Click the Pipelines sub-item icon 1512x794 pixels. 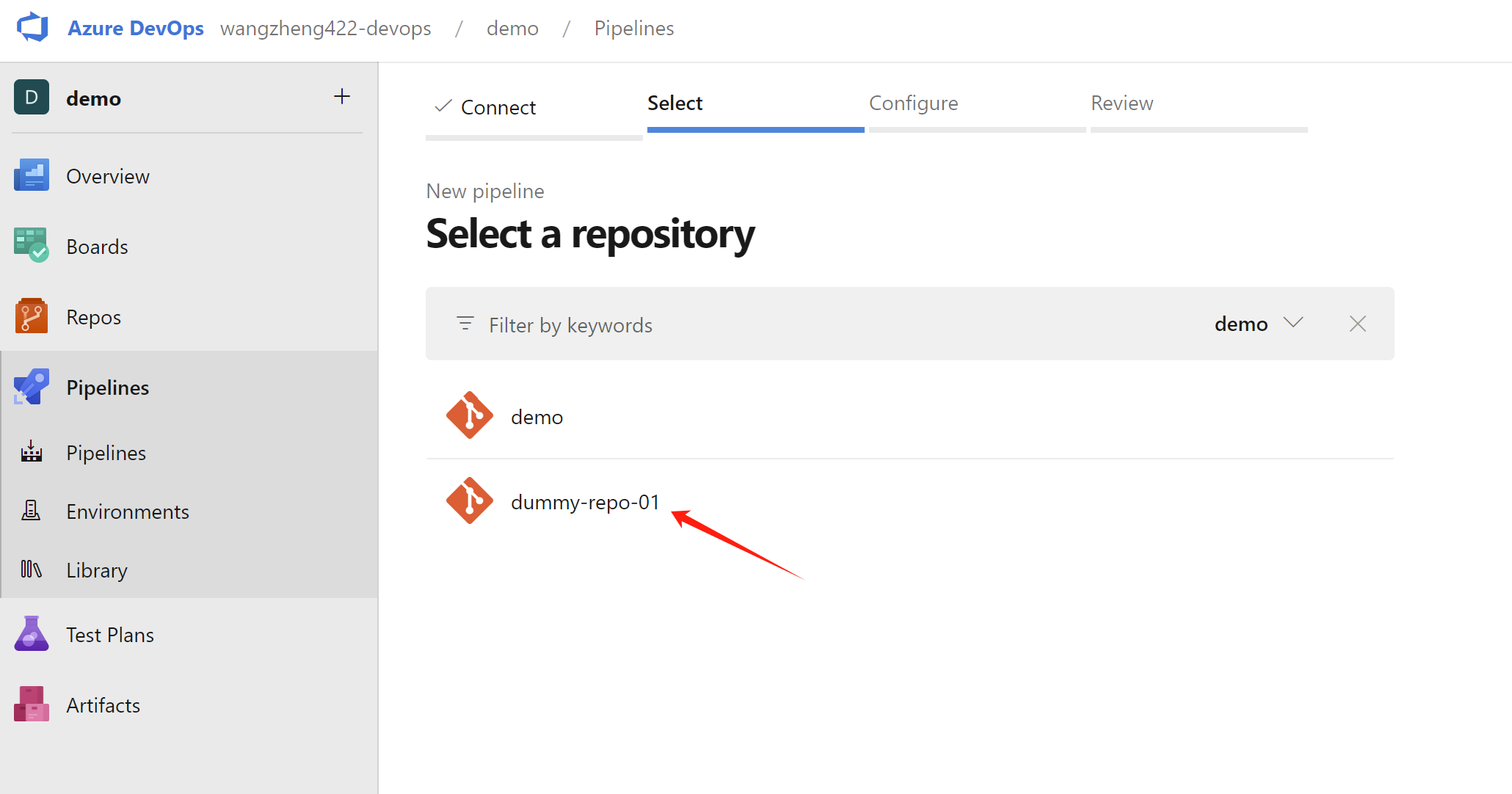pos(31,453)
